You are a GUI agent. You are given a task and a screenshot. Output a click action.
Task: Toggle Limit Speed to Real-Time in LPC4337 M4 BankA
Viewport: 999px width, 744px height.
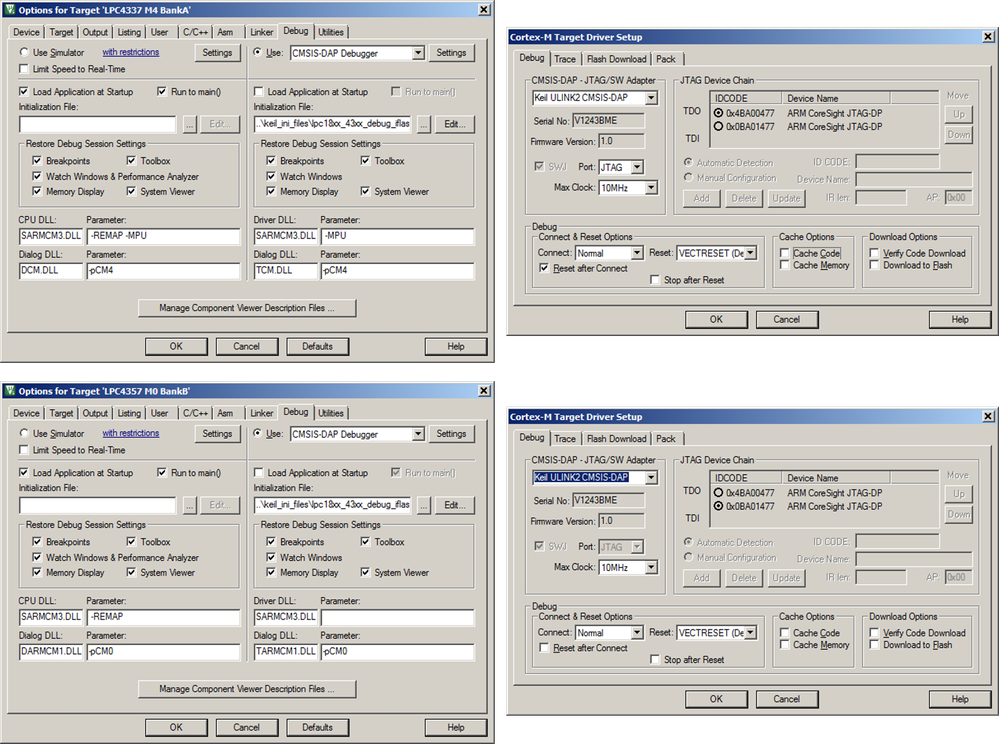[x=24, y=69]
